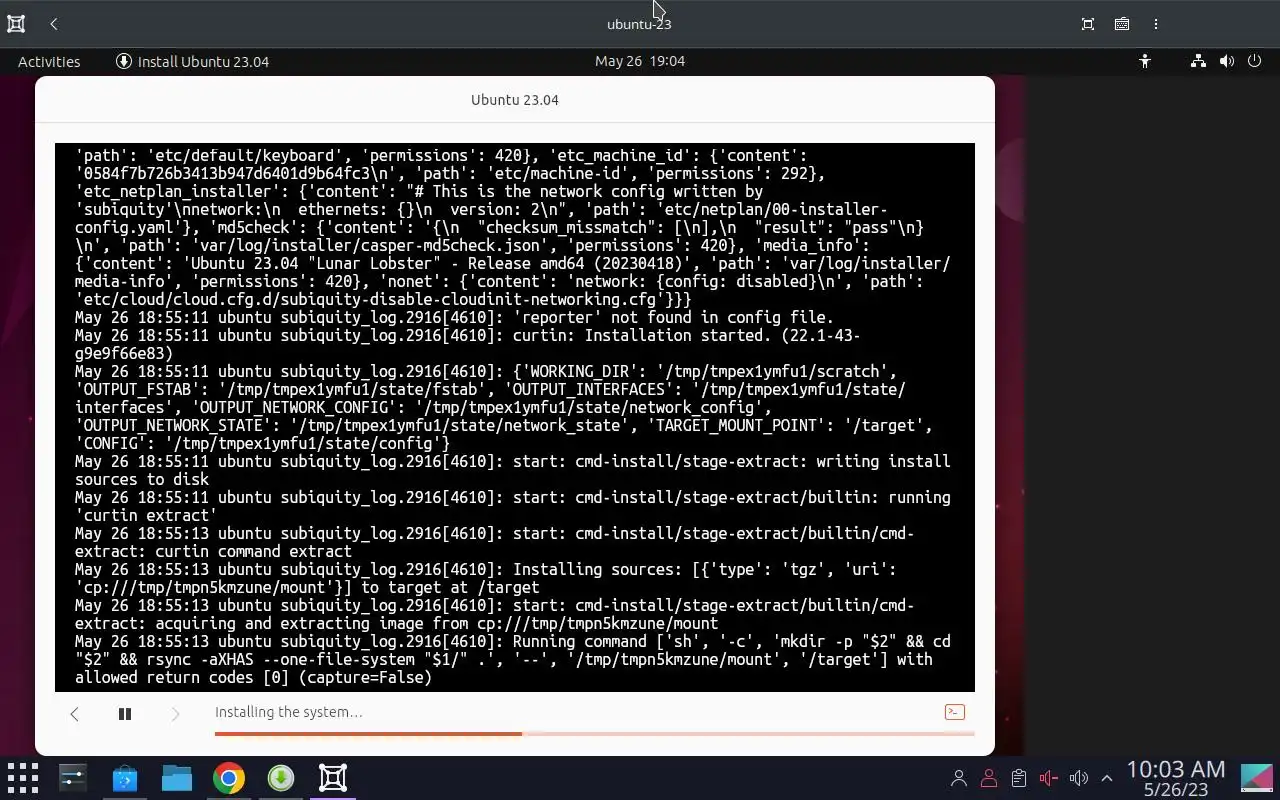This screenshot has height=800, width=1280.
Task: Click the network status icon in guest top bar
Action: 1198,61
